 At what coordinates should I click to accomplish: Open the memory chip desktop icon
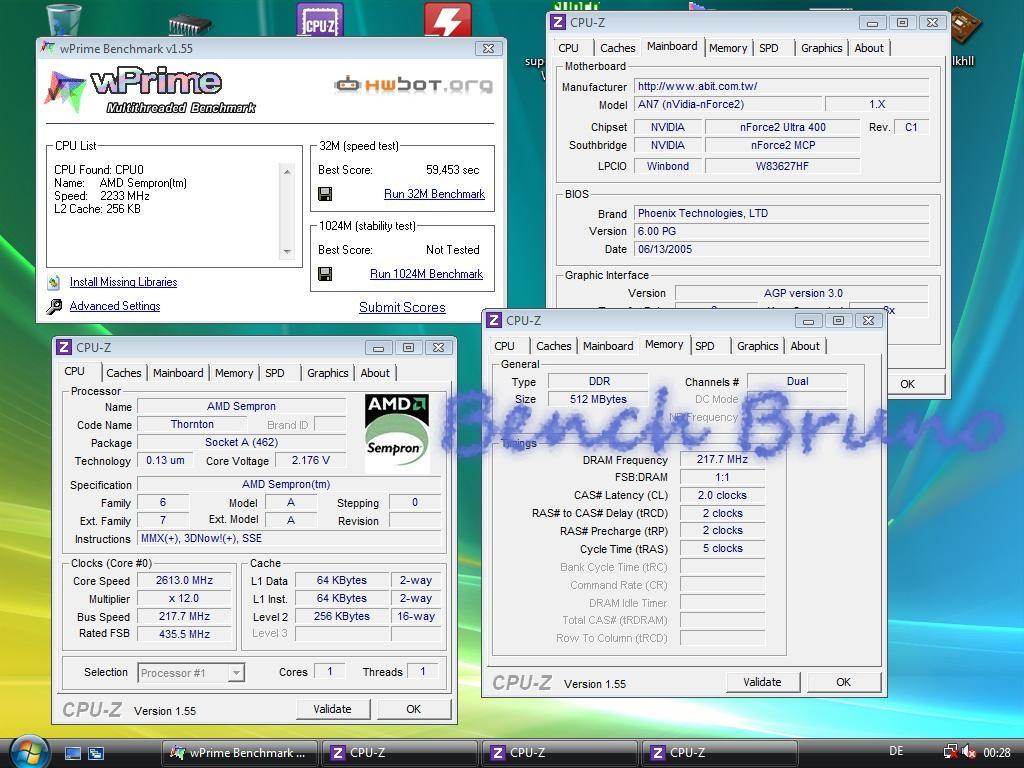[189, 24]
